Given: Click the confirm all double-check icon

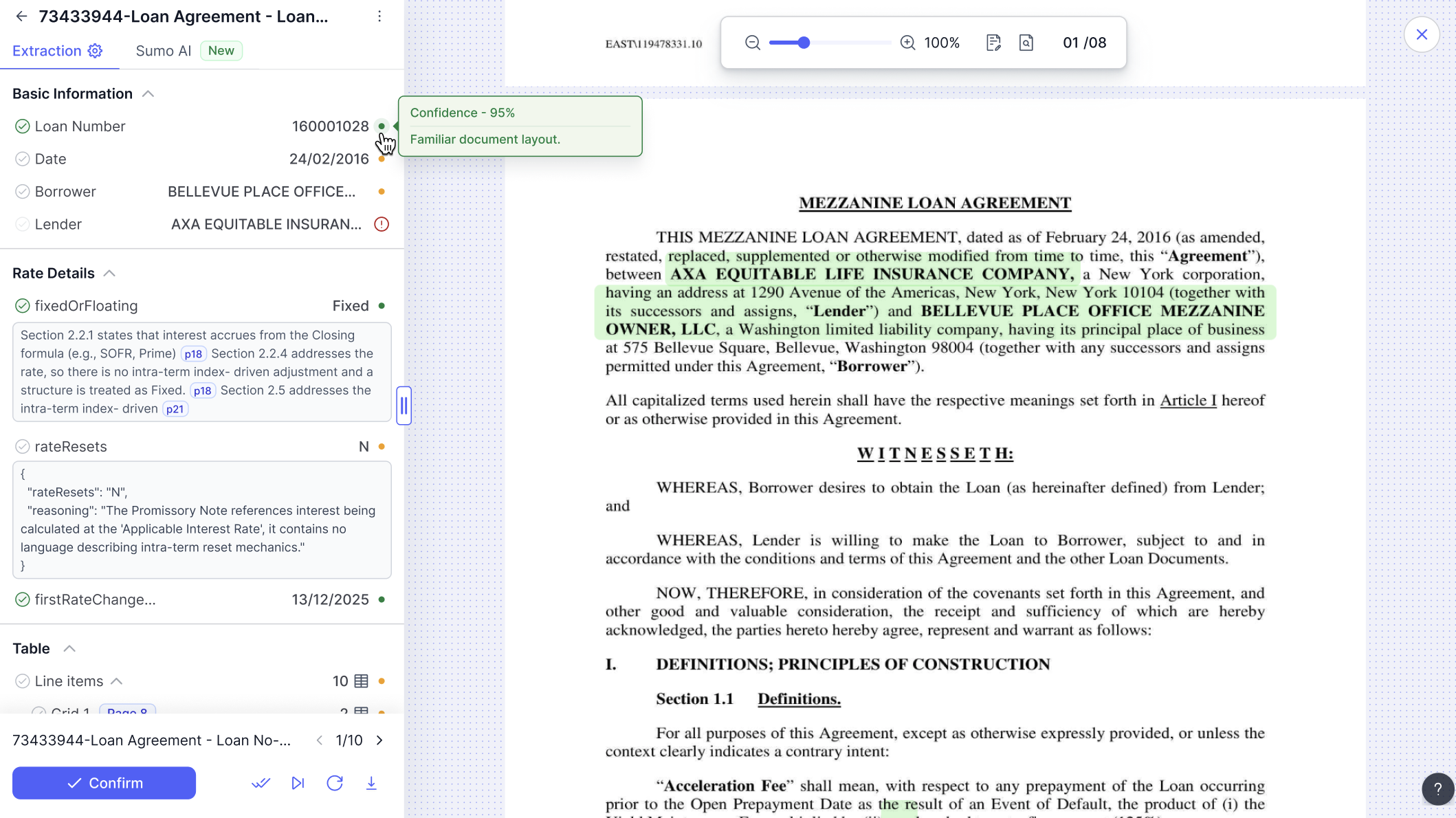Looking at the screenshot, I should [261, 783].
